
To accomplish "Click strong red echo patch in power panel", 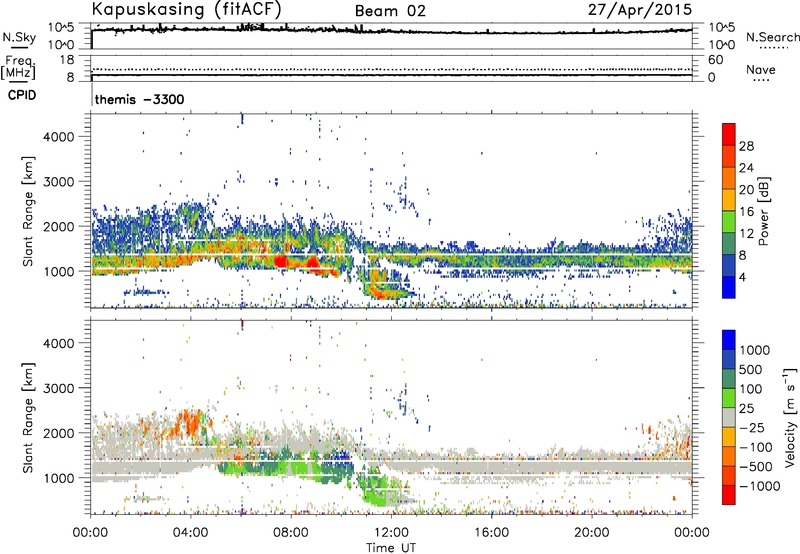I will (x=281, y=262).
